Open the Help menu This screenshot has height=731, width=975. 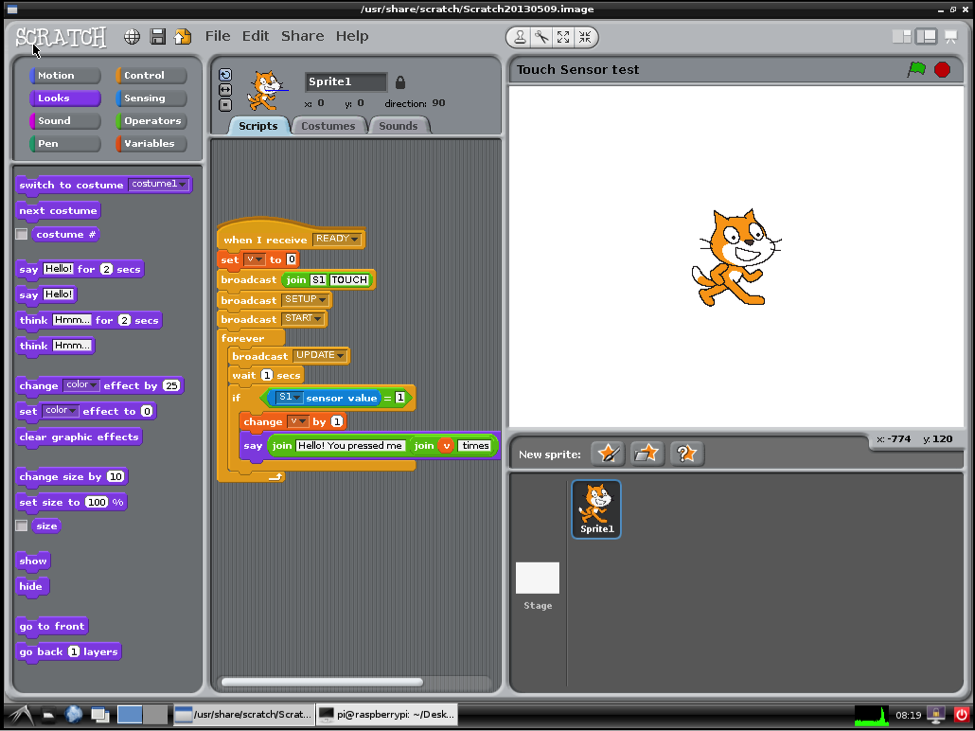pos(352,36)
